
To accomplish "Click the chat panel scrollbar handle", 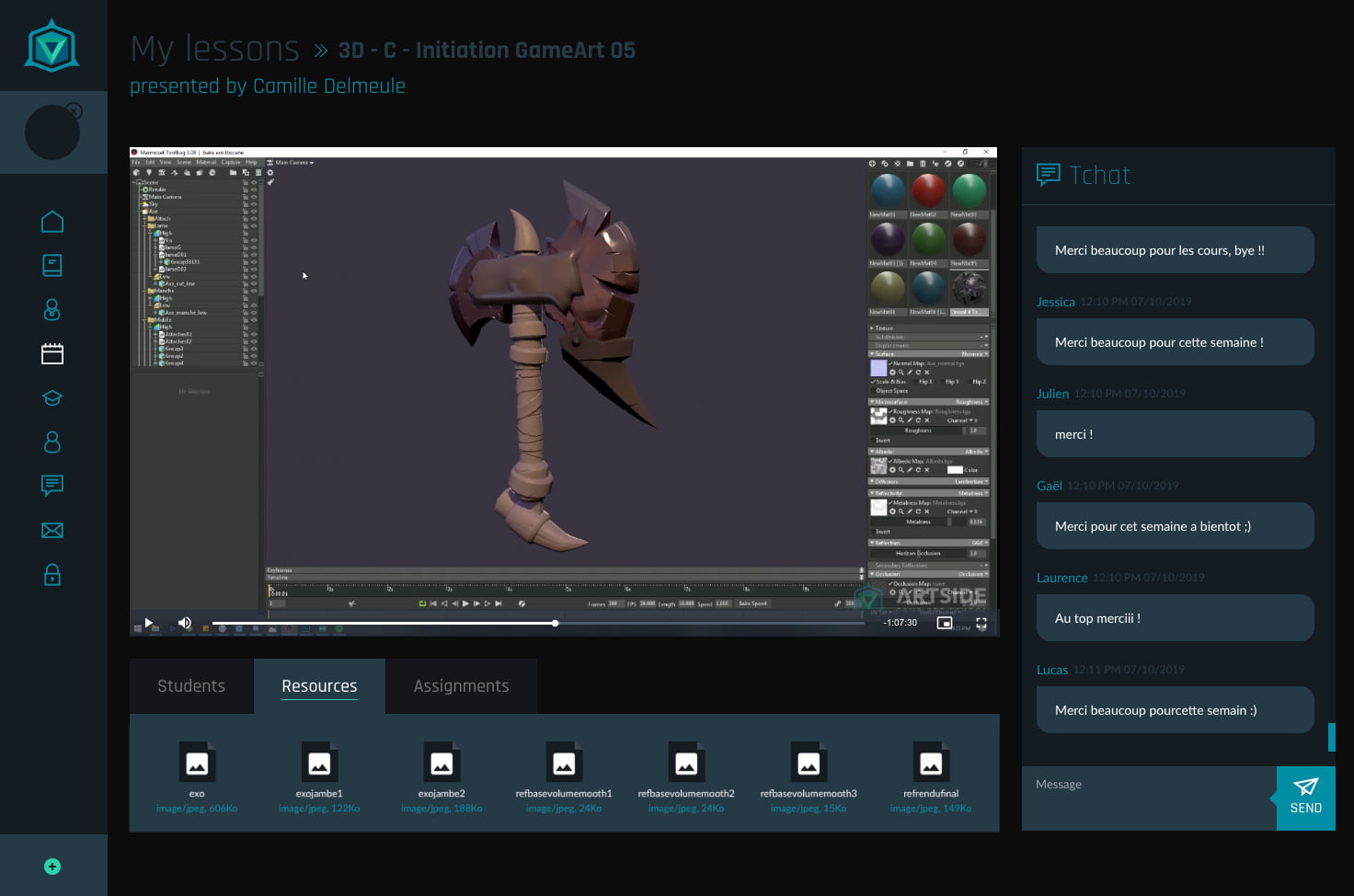I will click(1331, 737).
